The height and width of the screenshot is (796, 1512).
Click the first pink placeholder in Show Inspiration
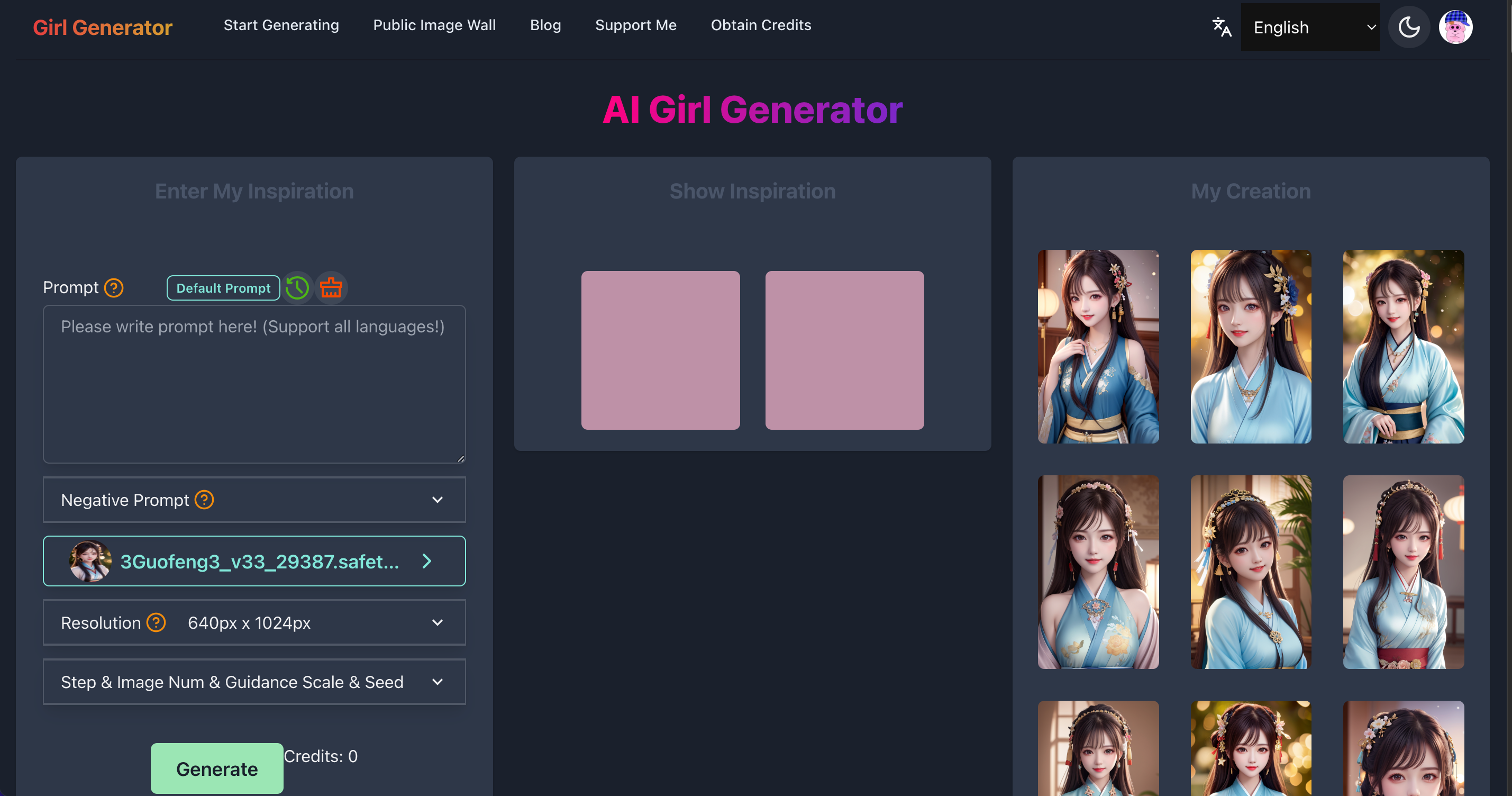[x=660, y=350]
